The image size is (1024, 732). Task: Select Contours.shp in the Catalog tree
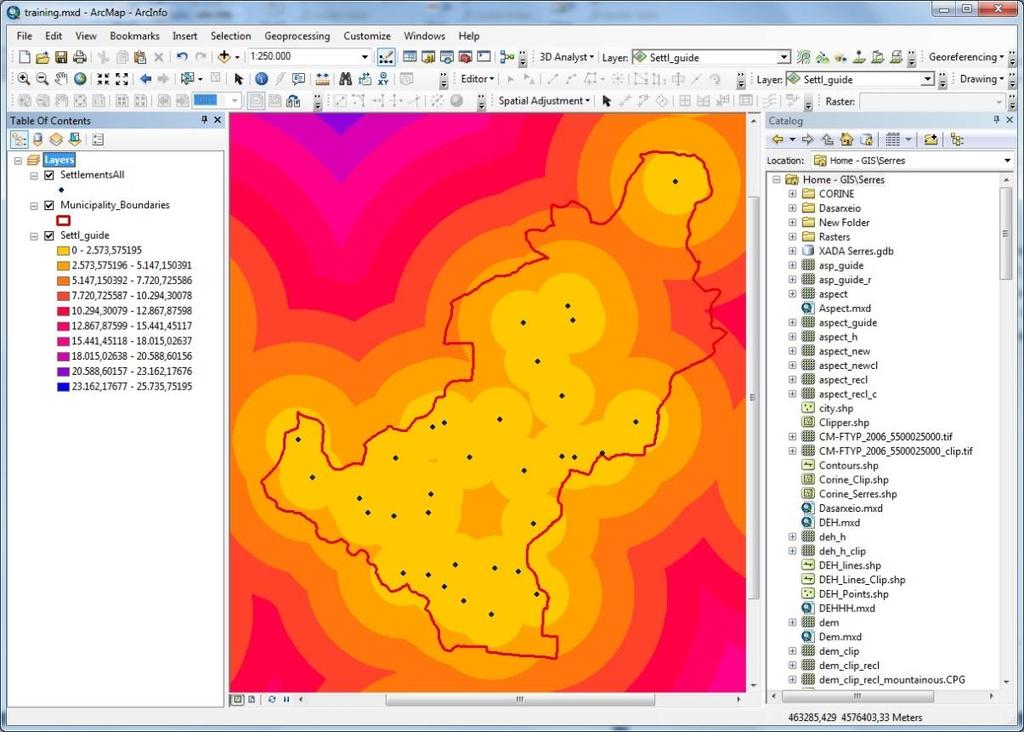pos(848,466)
